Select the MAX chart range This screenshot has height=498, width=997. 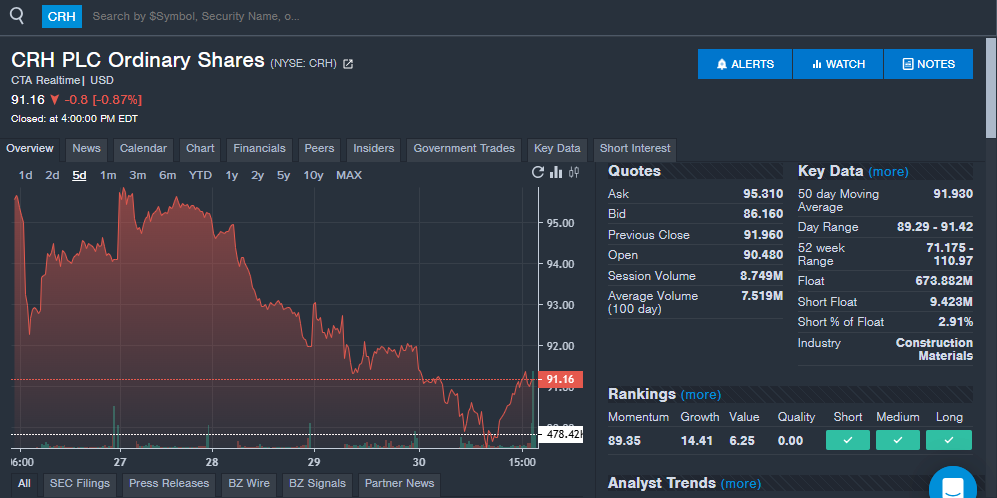click(x=348, y=176)
